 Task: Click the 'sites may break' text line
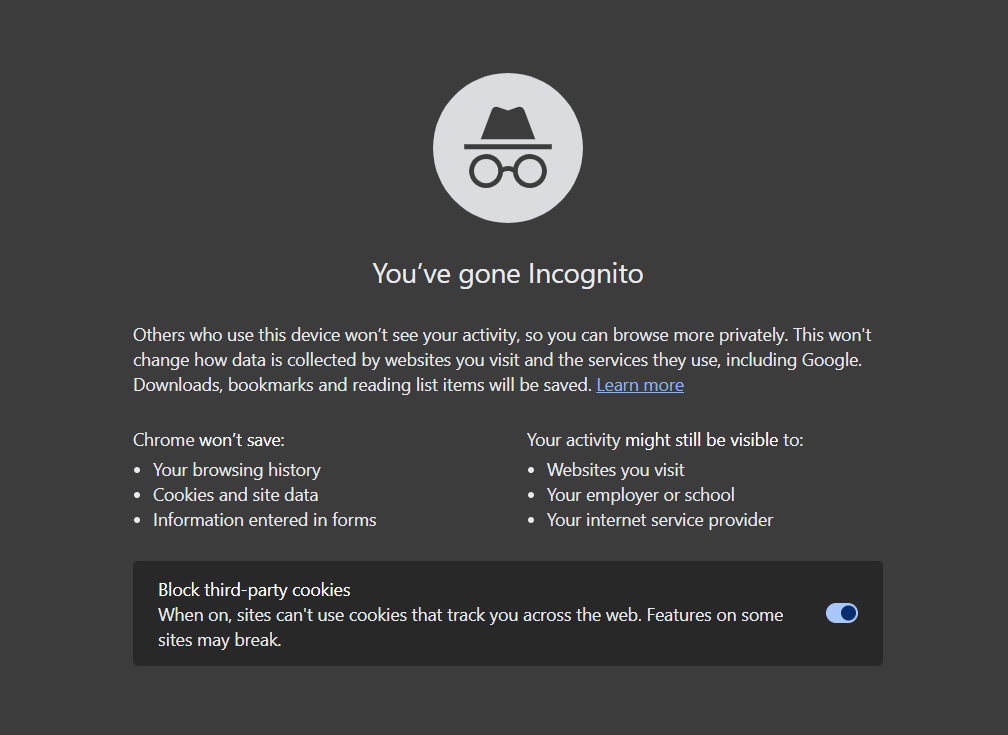tap(220, 640)
